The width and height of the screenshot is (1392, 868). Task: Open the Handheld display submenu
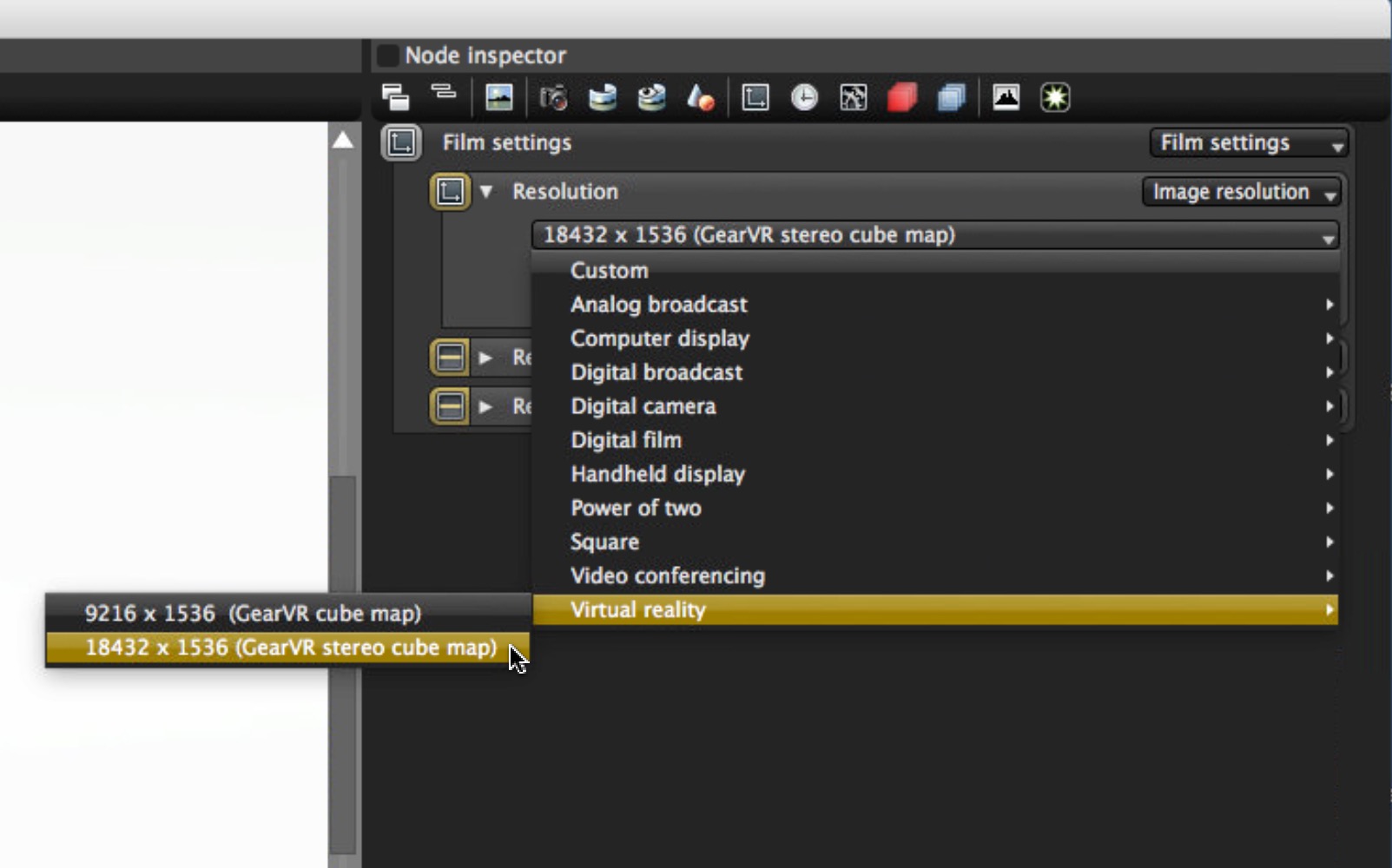point(935,474)
